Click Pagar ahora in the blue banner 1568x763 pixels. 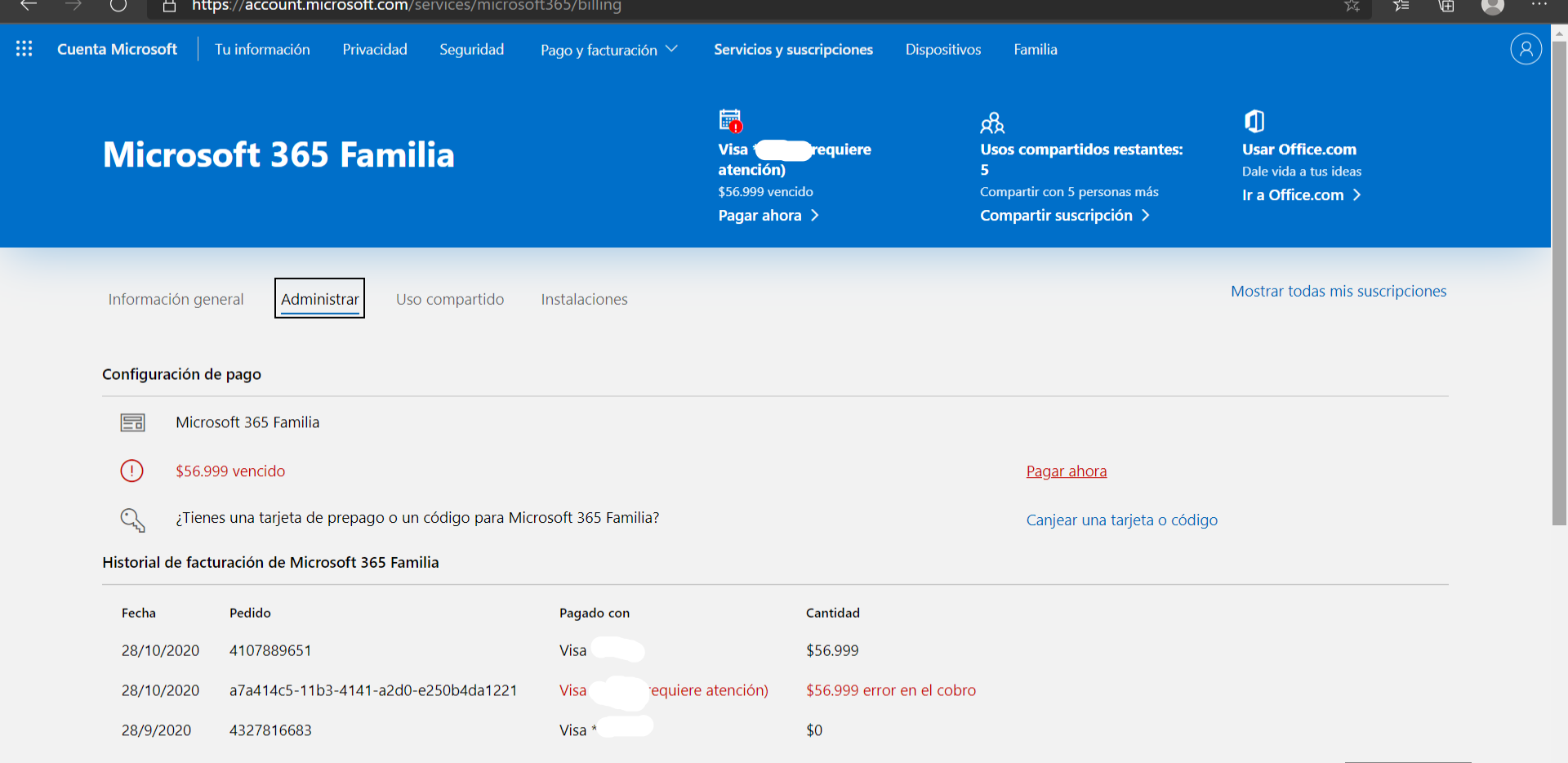click(x=759, y=216)
